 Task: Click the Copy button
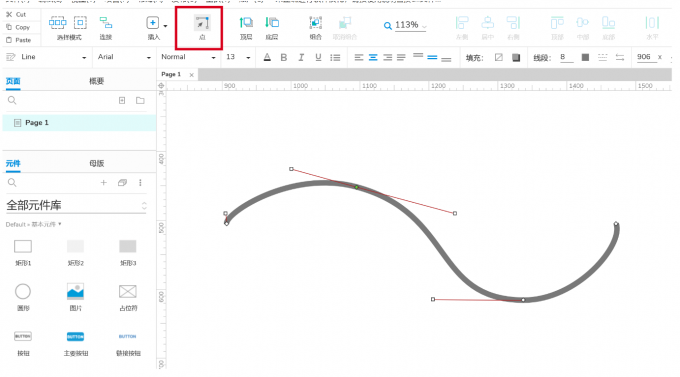tap(19, 27)
